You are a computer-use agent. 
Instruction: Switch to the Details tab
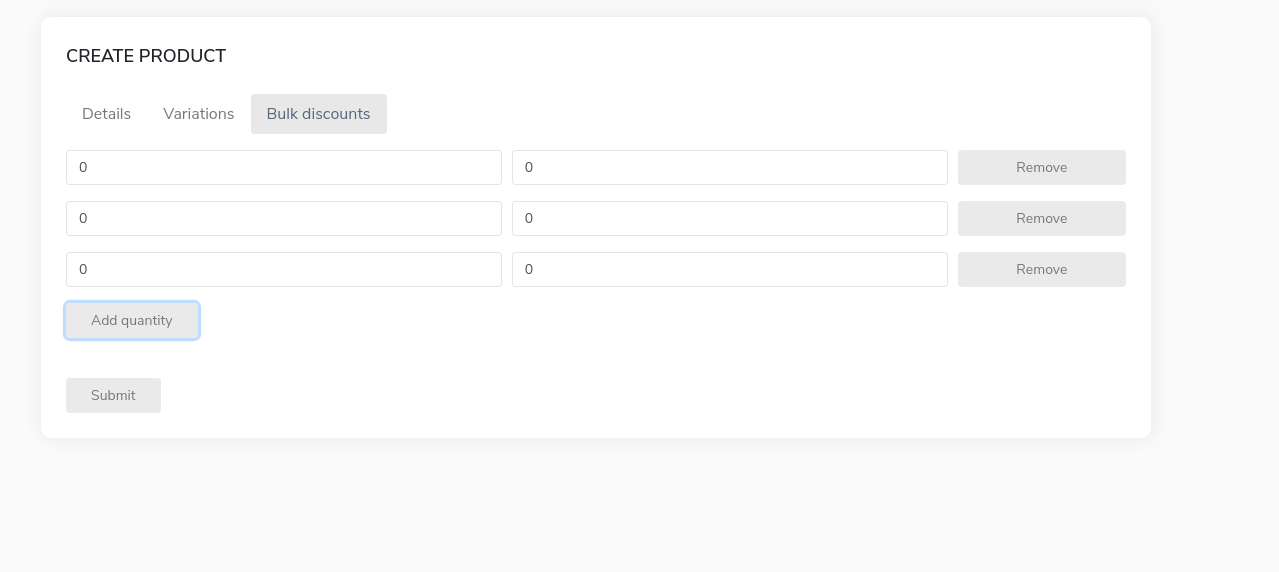106,114
